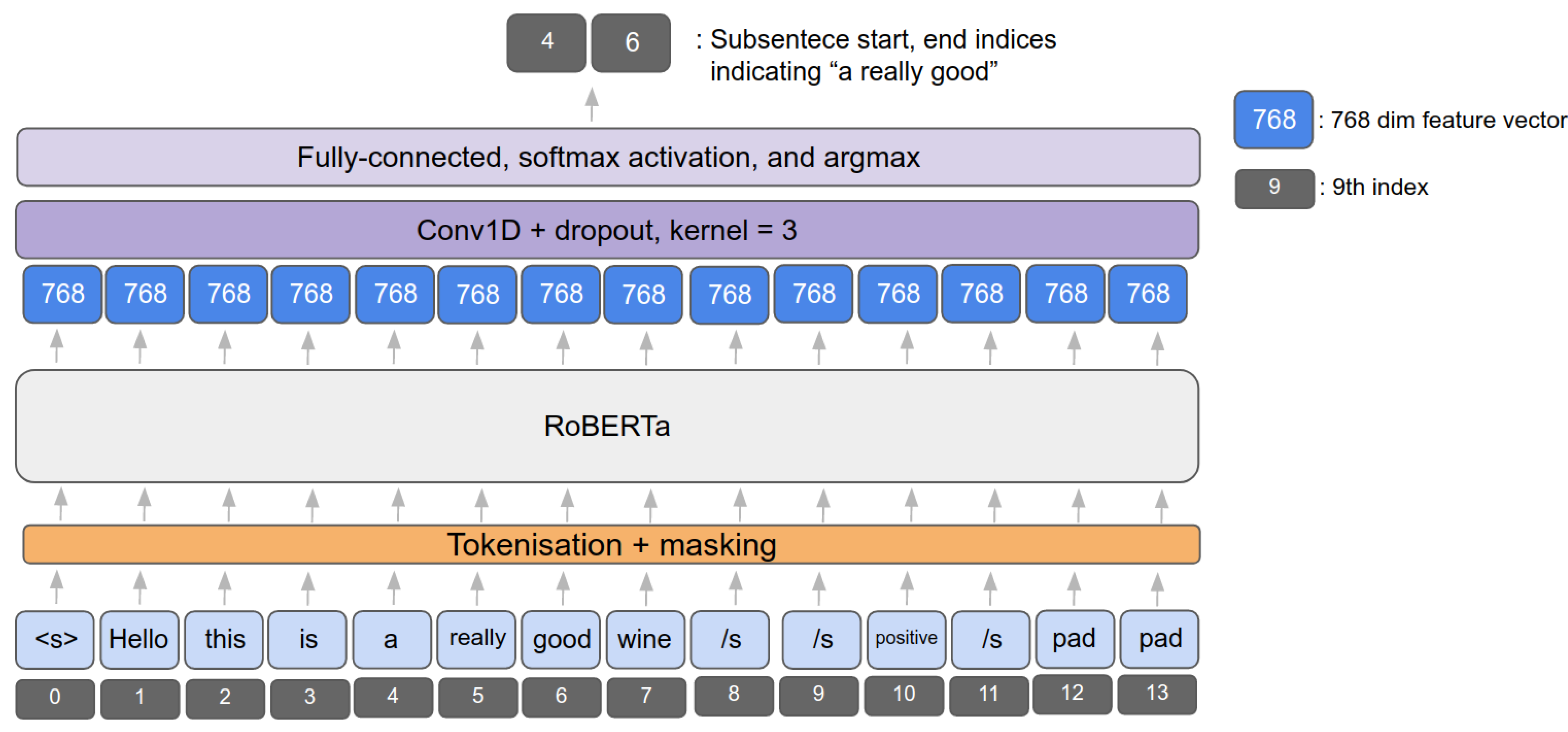Select the last 768 feature vector box
1568x732 pixels.
click(1147, 294)
